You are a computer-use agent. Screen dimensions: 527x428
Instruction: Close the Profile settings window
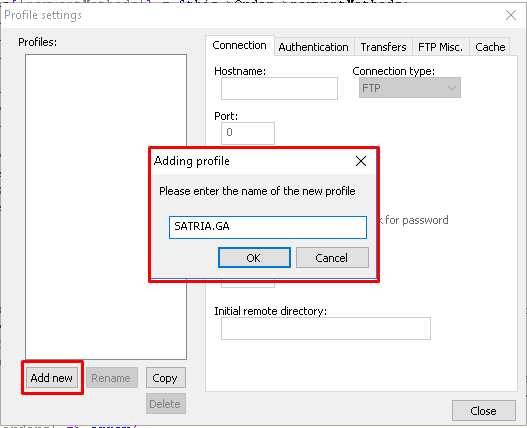511,15
